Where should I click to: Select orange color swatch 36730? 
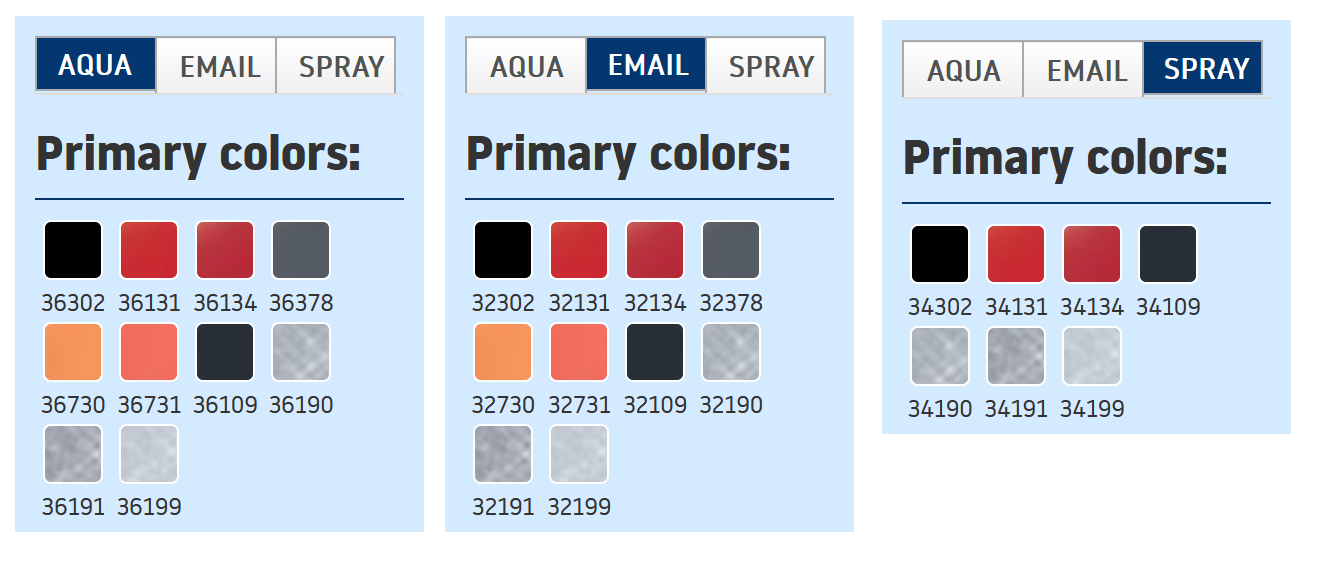(73, 352)
